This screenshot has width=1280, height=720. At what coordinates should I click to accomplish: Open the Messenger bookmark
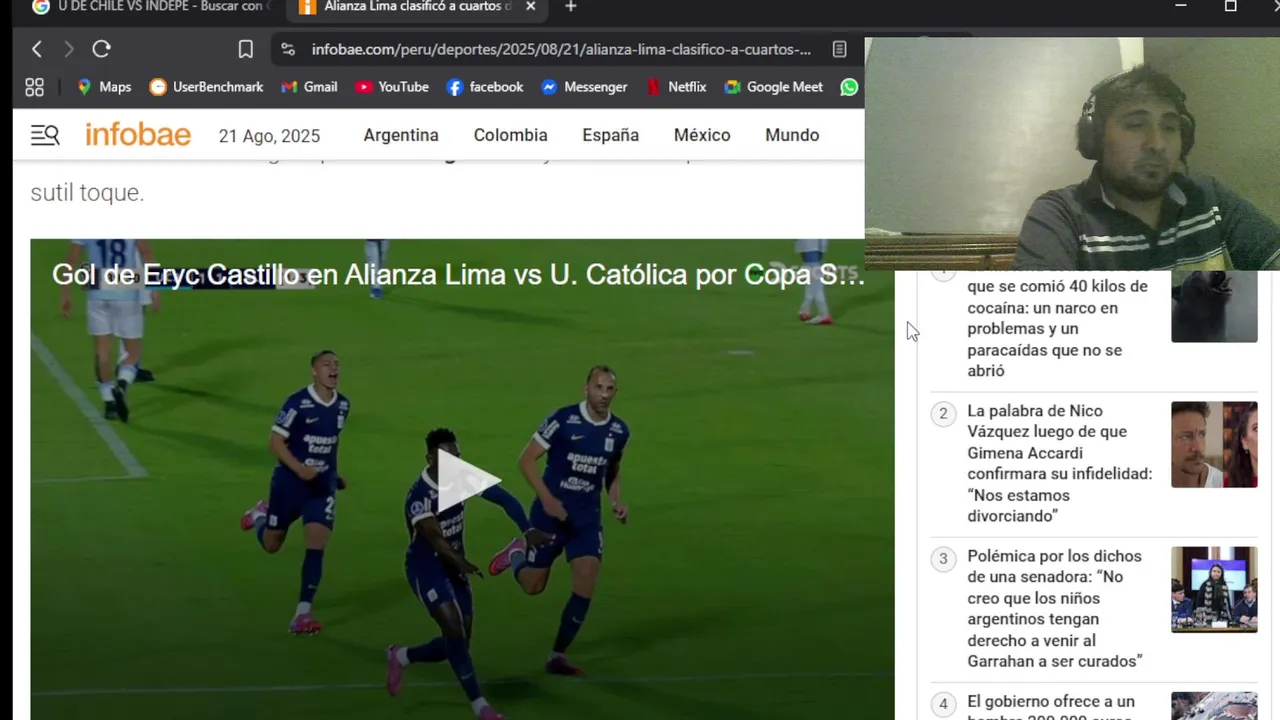[584, 87]
